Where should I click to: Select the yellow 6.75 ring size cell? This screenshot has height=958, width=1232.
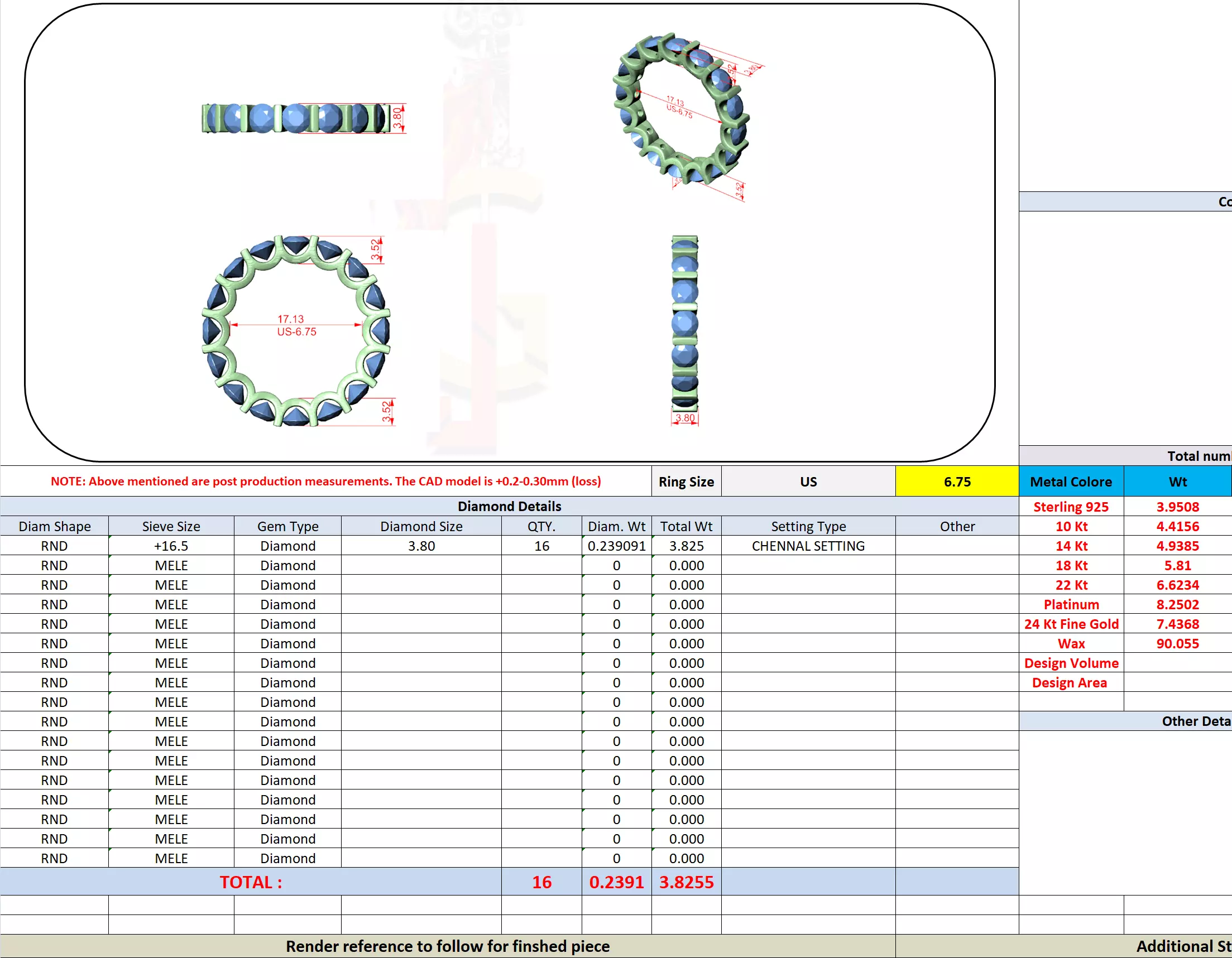click(957, 482)
